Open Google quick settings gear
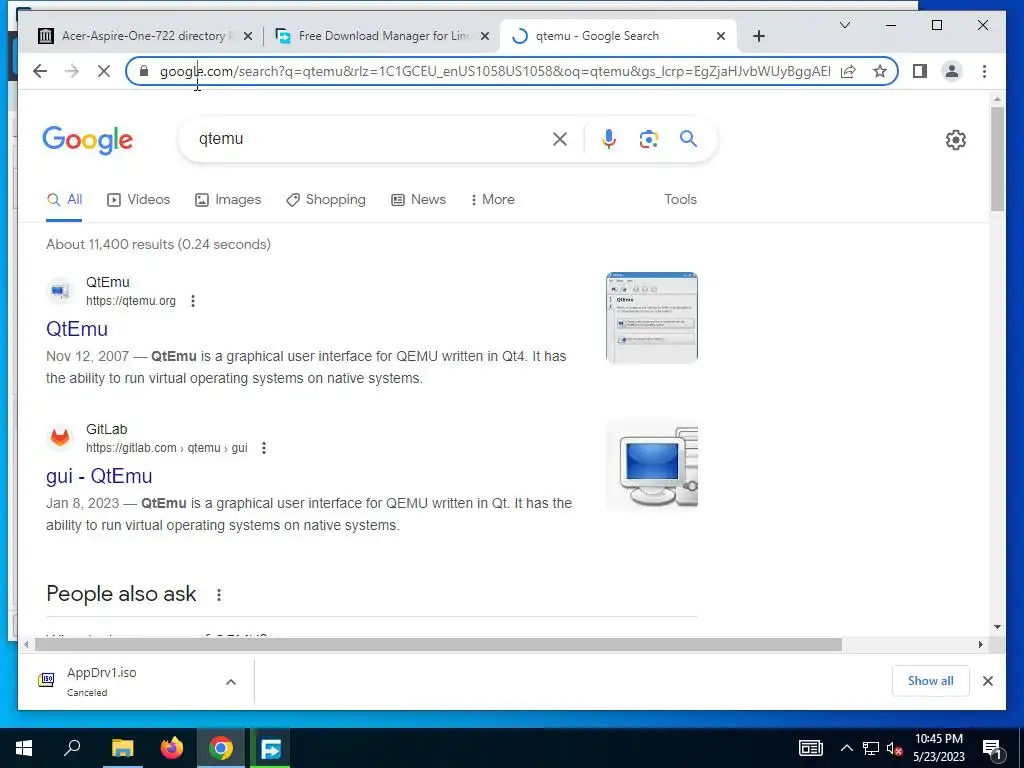Image resolution: width=1024 pixels, height=768 pixels. pyautogui.click(x=955, y=140)
